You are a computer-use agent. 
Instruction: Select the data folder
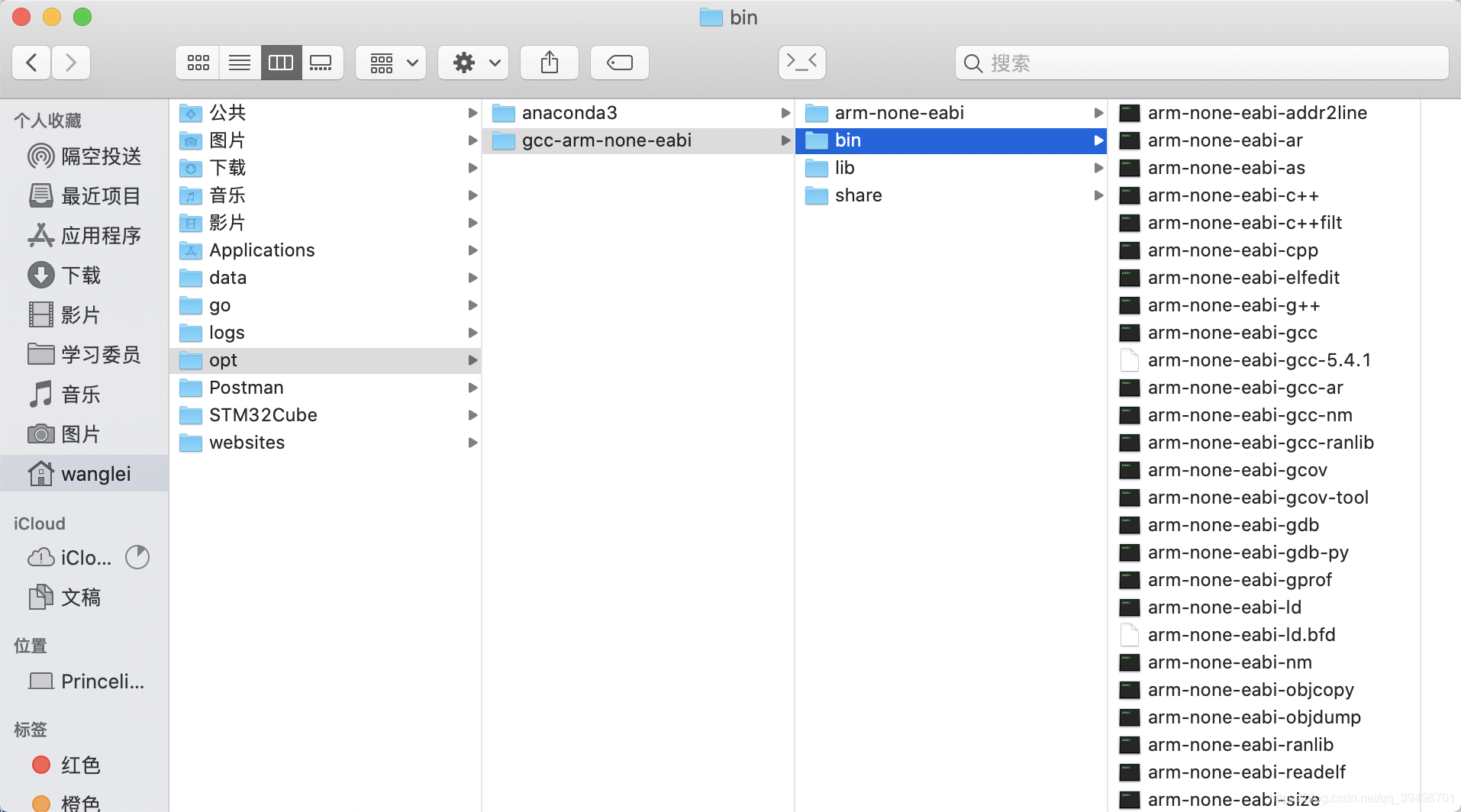tap(325, 278)
